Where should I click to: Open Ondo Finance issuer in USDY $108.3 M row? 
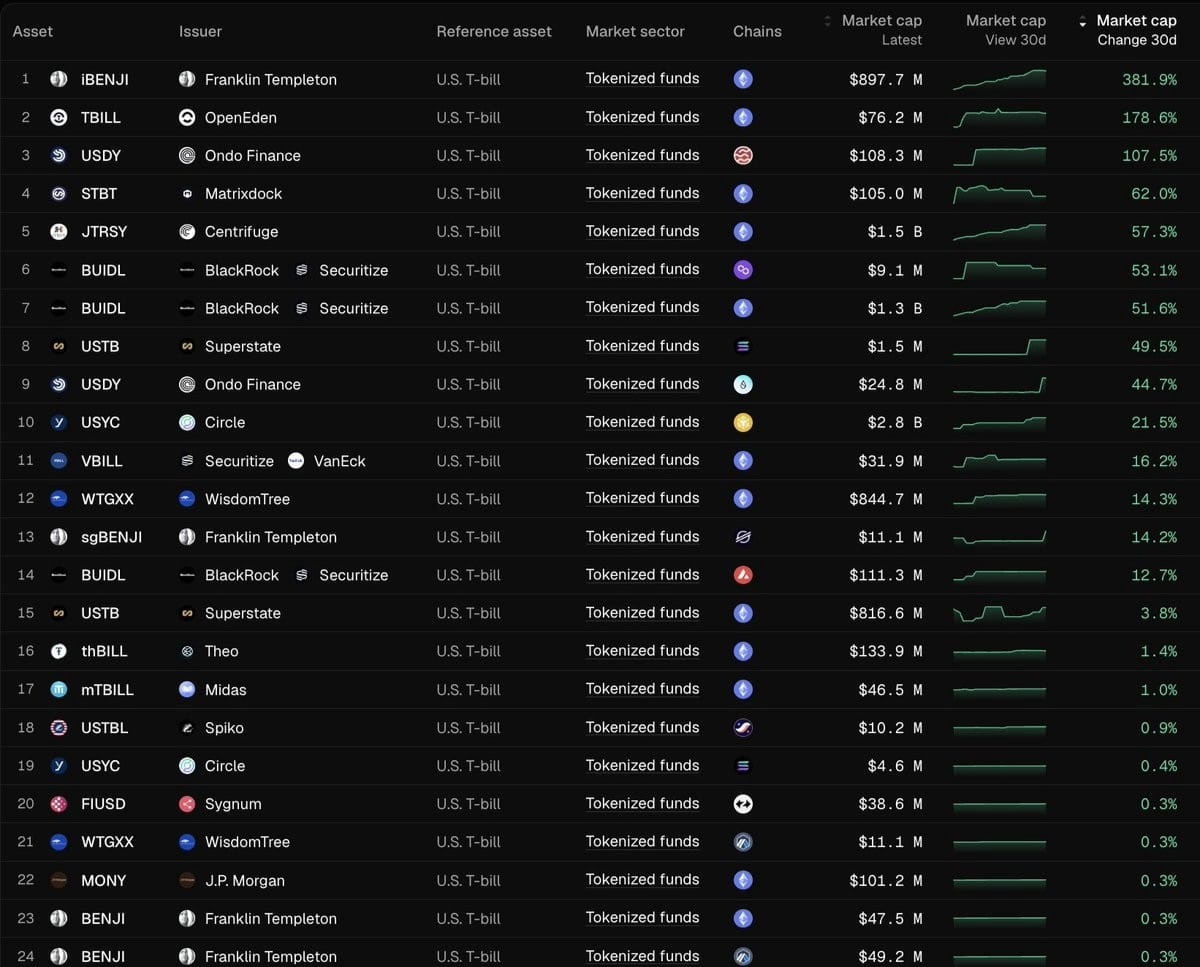click(253, 156)
